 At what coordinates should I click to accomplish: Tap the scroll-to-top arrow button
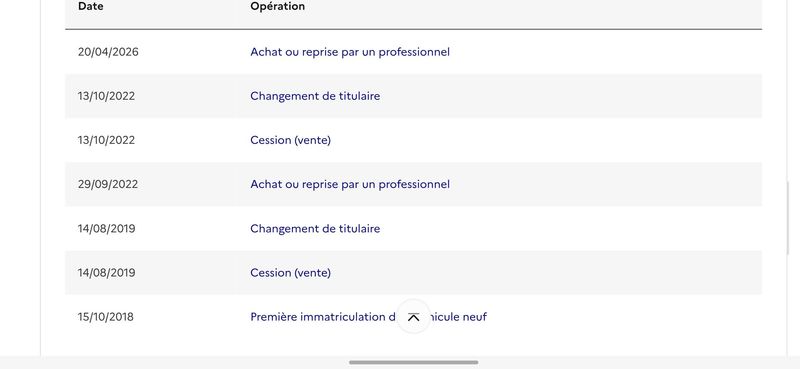414,317
